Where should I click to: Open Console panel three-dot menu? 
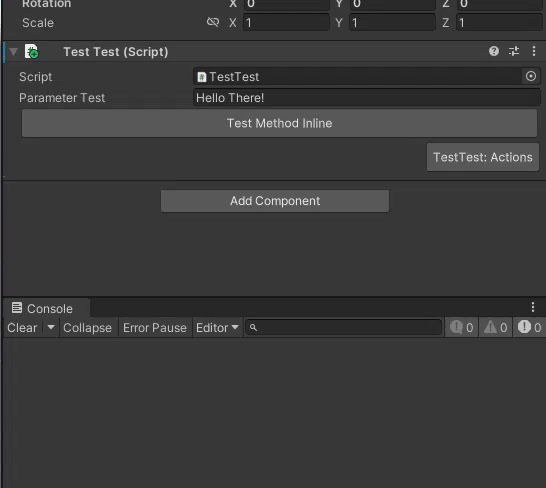point(533,307)
